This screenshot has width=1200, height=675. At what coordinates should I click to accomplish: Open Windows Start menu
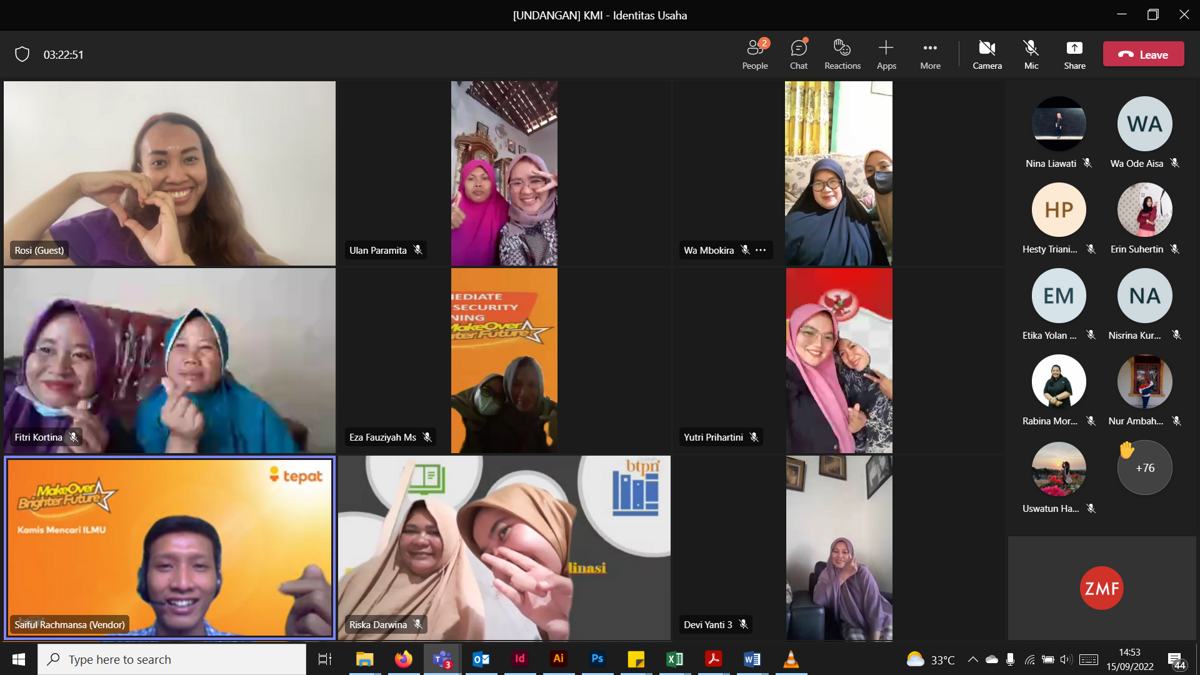coord(18,659)
